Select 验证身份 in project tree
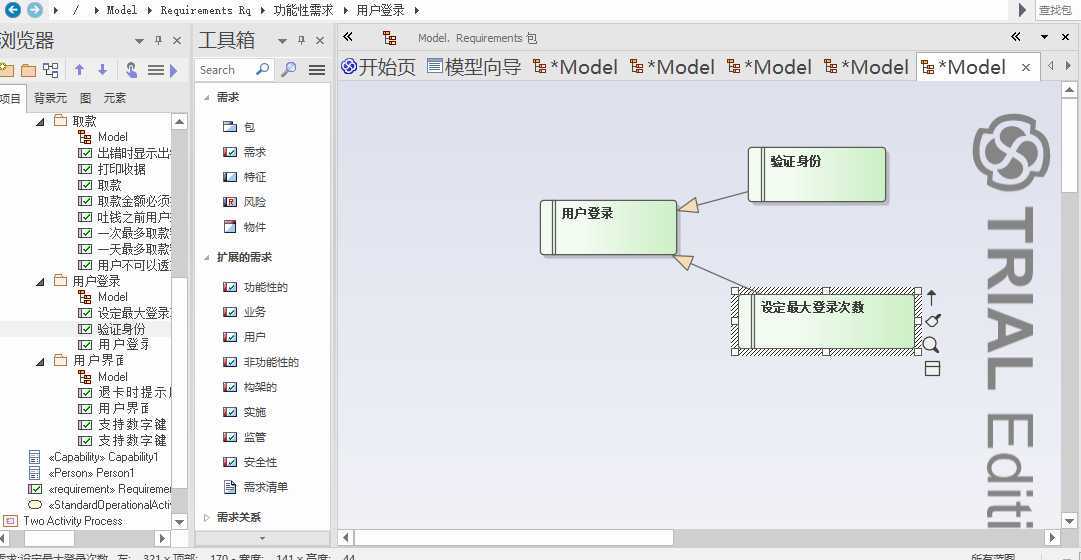1081x560 pixels. coord(121,329)
